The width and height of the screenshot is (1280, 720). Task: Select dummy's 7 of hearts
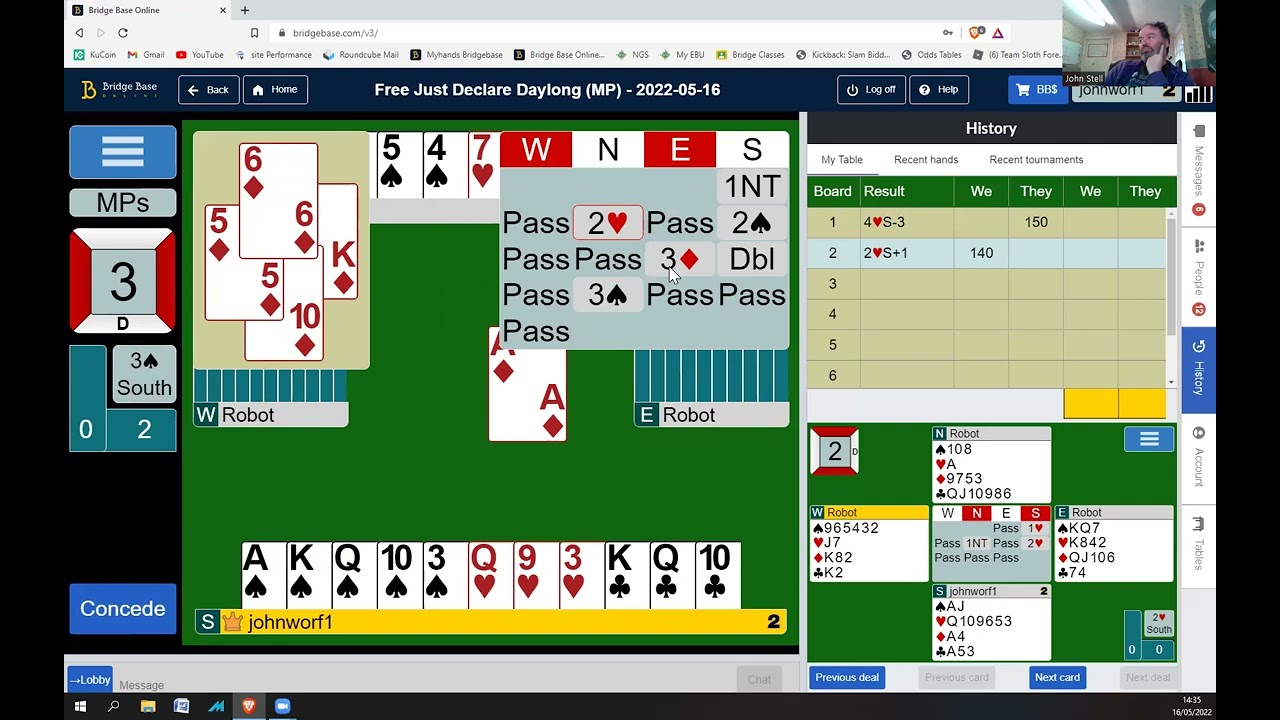point(484,165)
